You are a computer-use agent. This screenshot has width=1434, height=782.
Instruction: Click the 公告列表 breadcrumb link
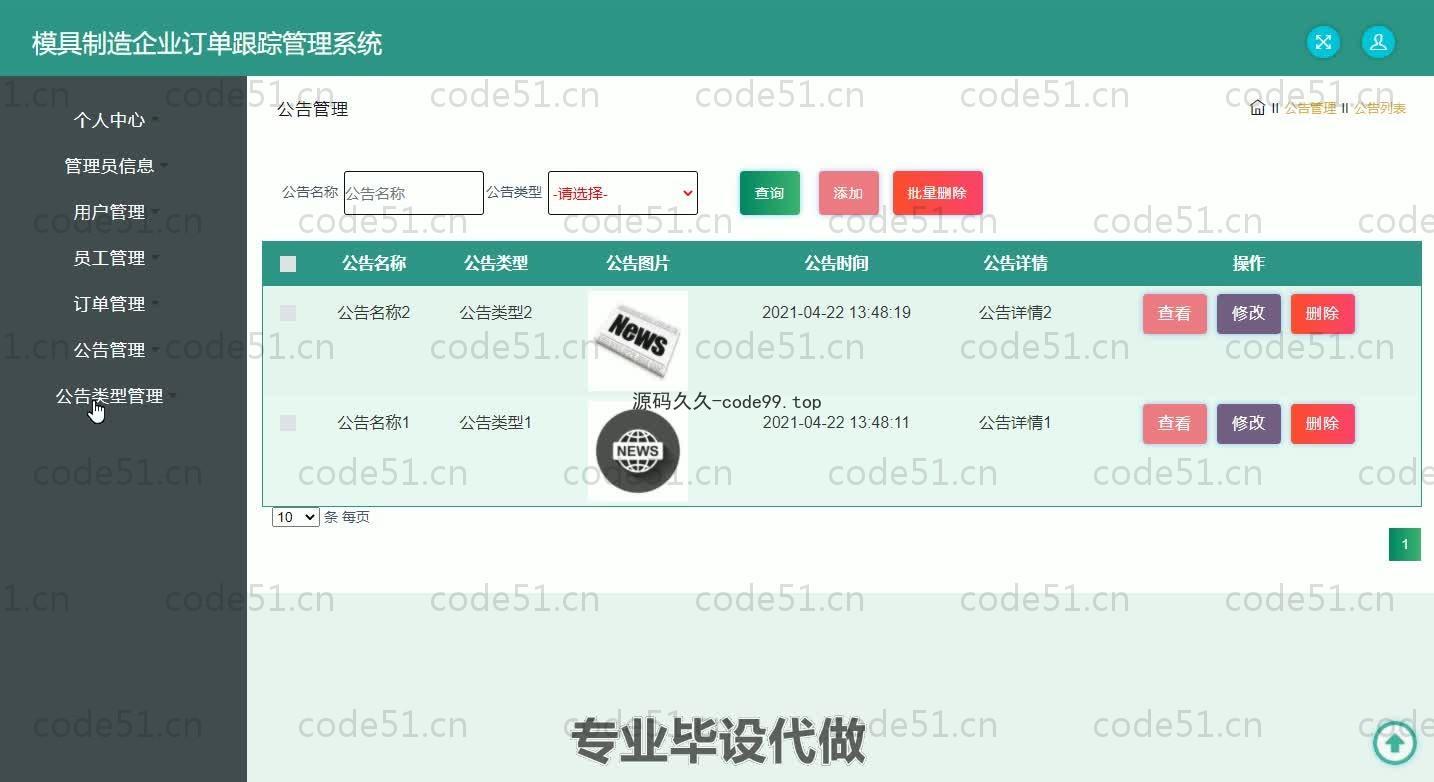click(1380, 108)
